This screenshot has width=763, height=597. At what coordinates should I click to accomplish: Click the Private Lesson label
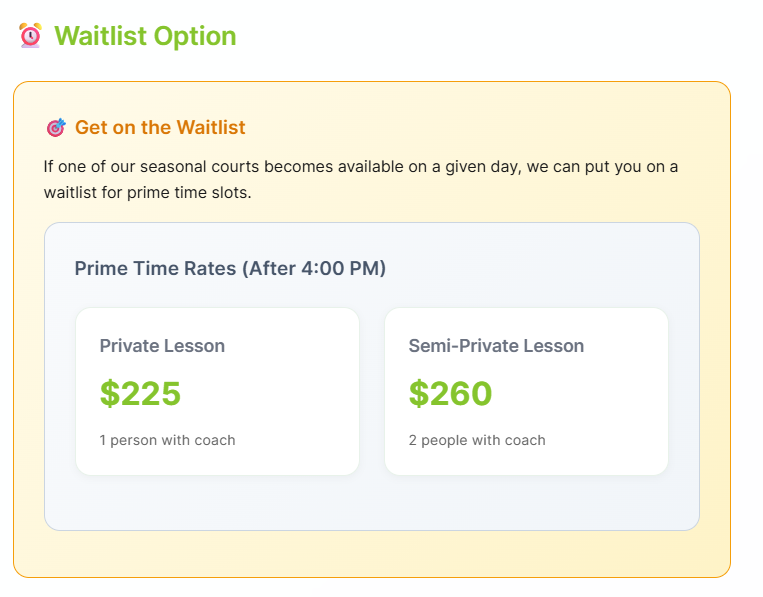tap(162, 346)
